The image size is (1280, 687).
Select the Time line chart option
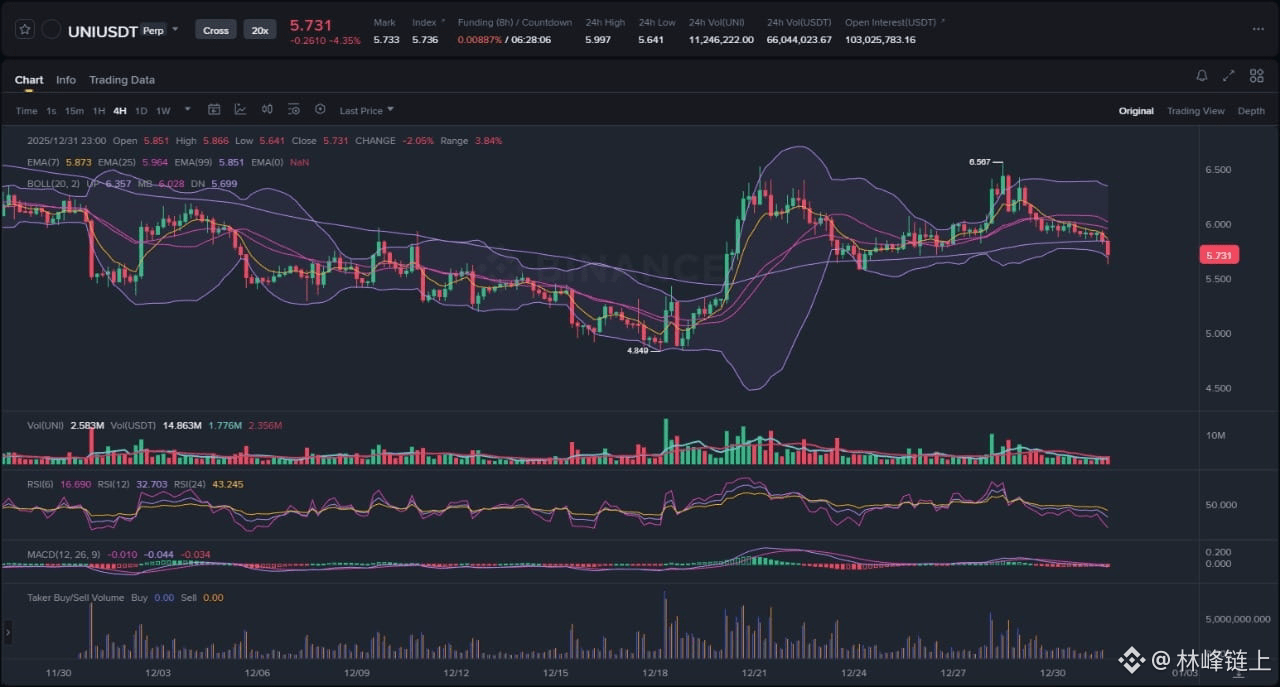(x=26, y=111)
